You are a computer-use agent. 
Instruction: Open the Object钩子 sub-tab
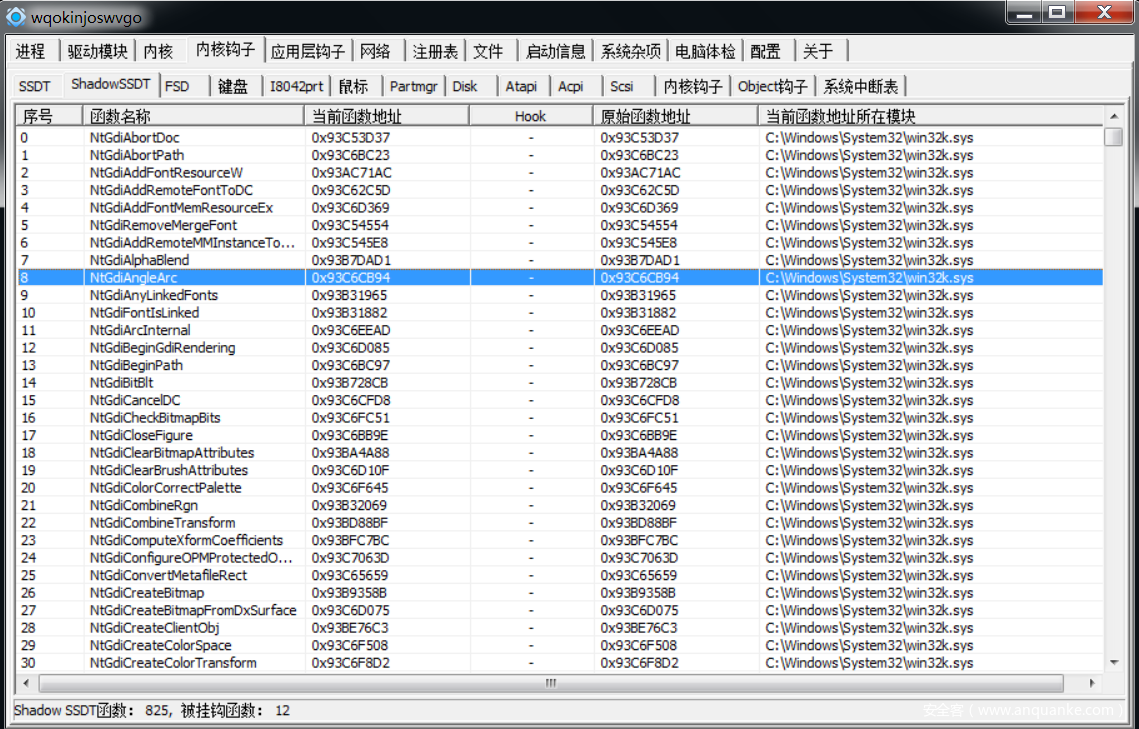coord(772,86)
